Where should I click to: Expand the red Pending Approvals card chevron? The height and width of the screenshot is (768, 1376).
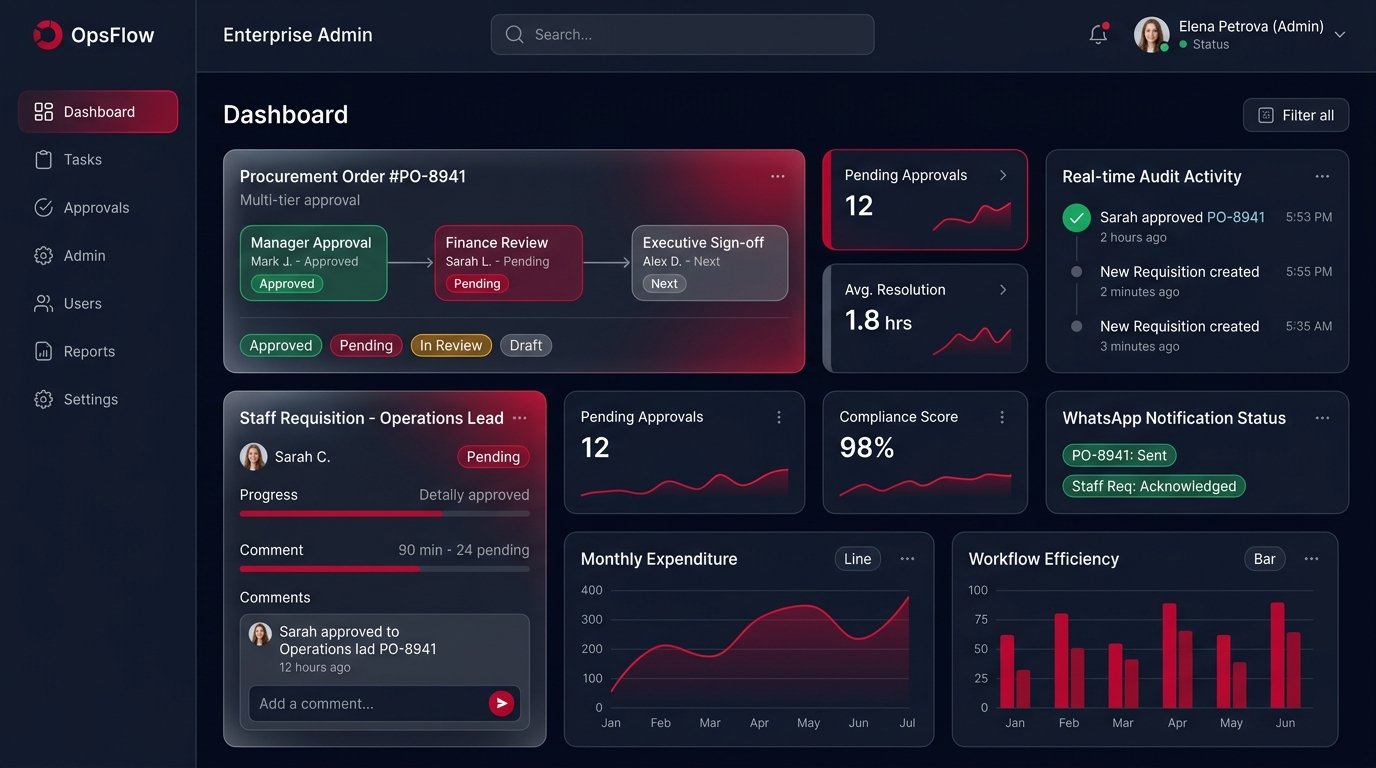[x=1003, y=175]
